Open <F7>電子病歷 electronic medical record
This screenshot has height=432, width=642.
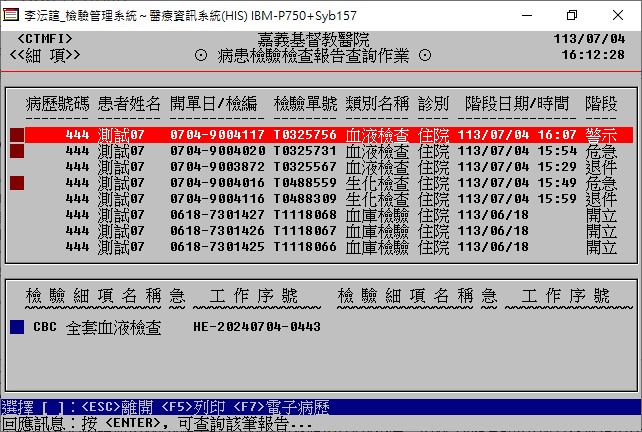click(x=250, y=408)
